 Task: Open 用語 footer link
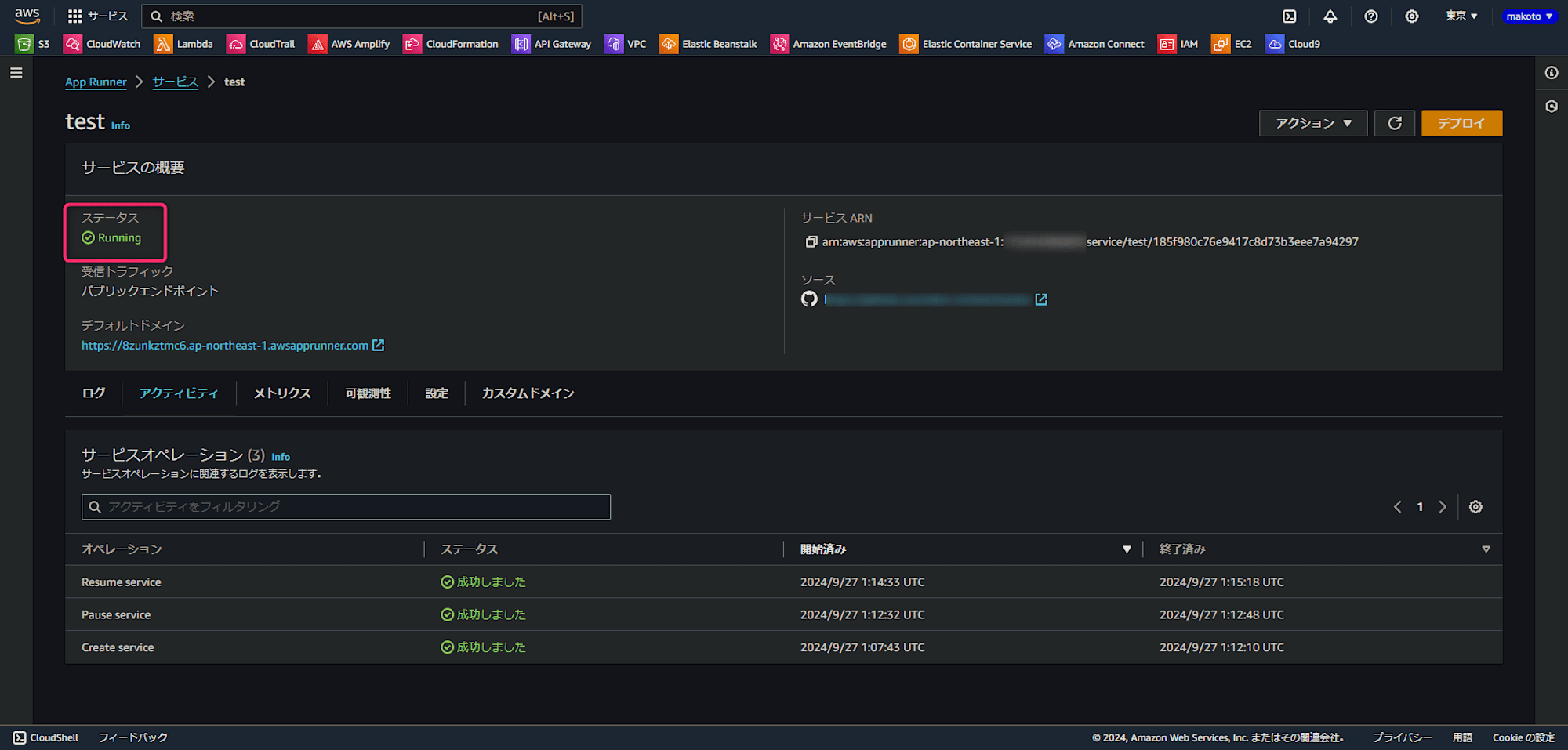click(1462, 737)
